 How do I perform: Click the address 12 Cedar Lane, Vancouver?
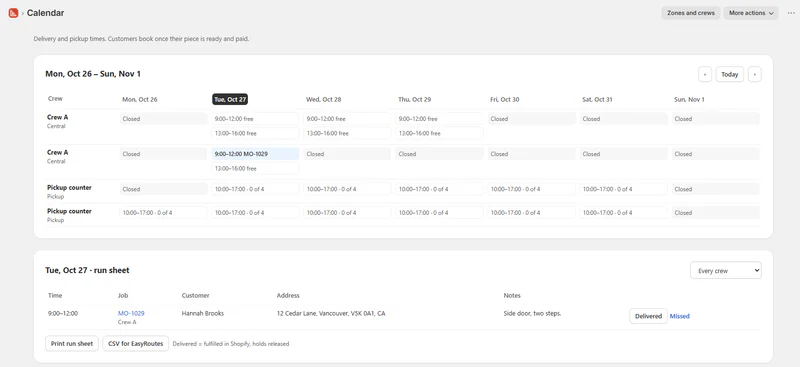[331, 313]
